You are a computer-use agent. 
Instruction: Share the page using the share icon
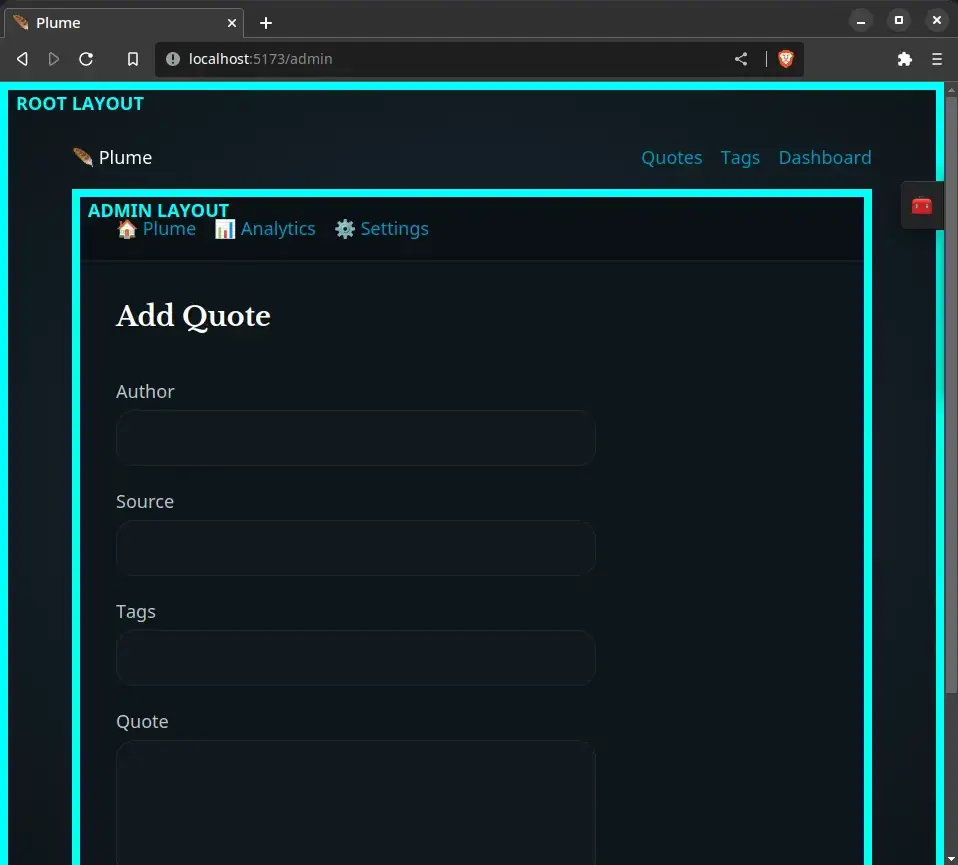[740, 59]
